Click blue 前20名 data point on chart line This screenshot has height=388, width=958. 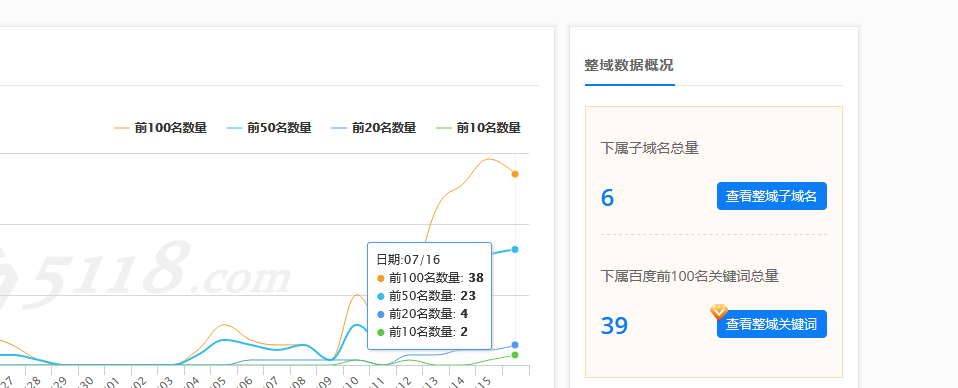pyautogui.click(x=515, y=345)
